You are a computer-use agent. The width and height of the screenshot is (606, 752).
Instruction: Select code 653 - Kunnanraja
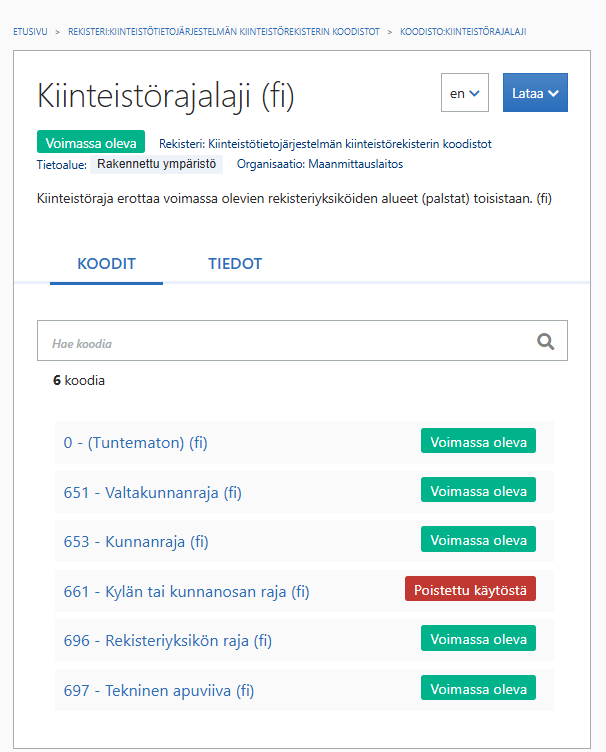(x=136, y=542)
